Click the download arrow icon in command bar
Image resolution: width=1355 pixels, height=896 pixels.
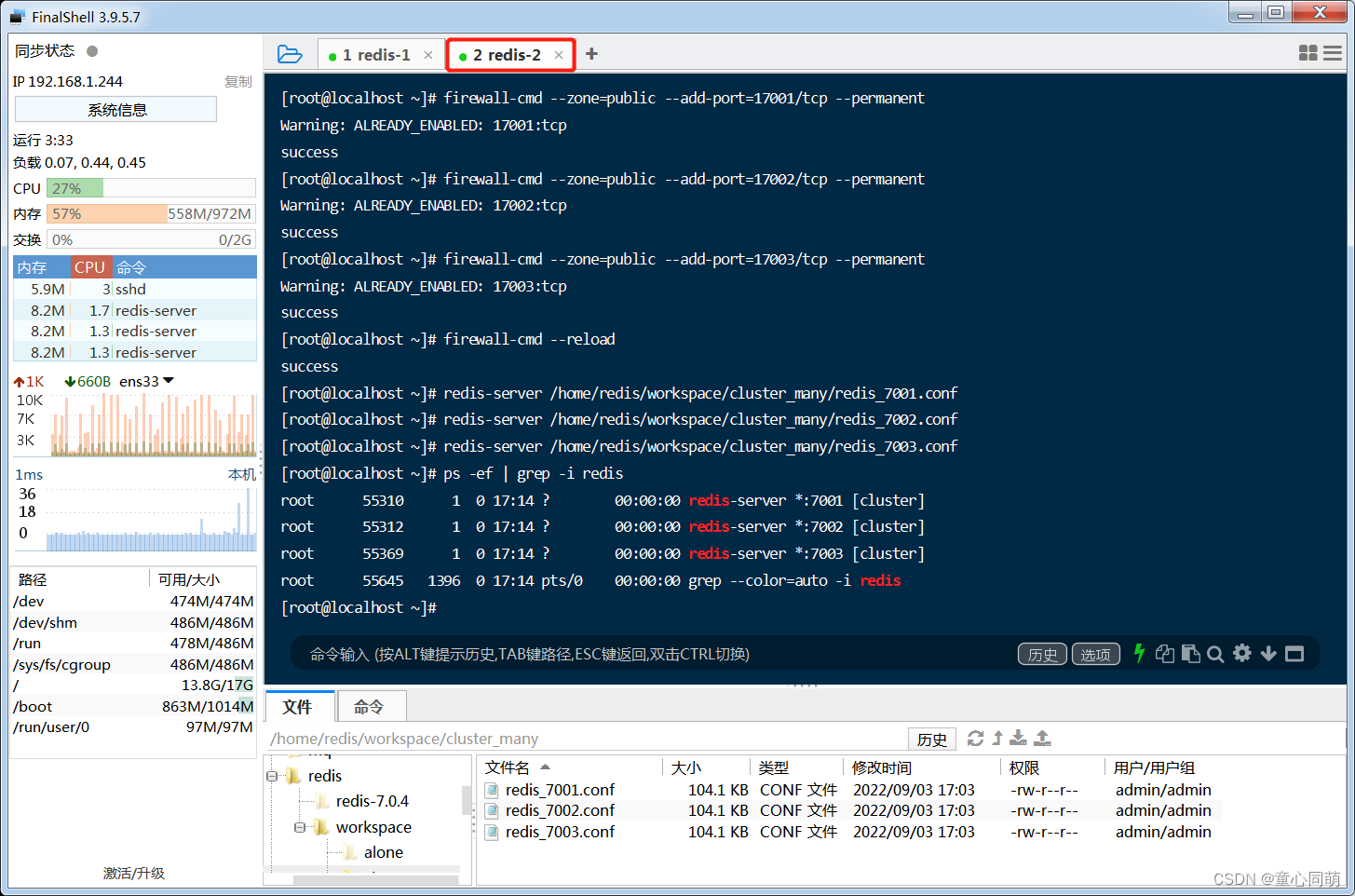click(1268, 654)
